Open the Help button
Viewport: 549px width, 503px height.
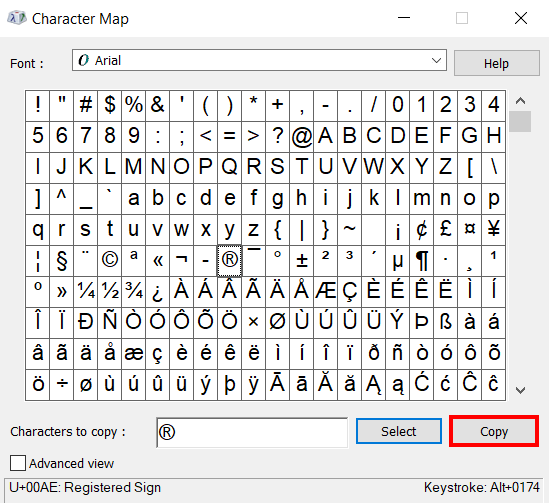[x=496, y=63]
